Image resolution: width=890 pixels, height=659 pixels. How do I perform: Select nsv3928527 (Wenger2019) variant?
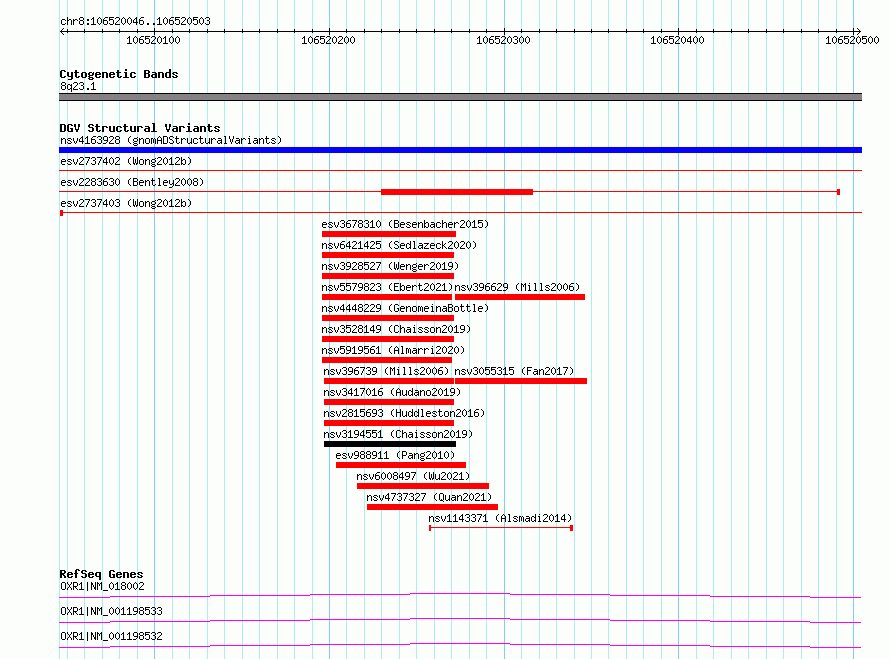pos(390,266)
